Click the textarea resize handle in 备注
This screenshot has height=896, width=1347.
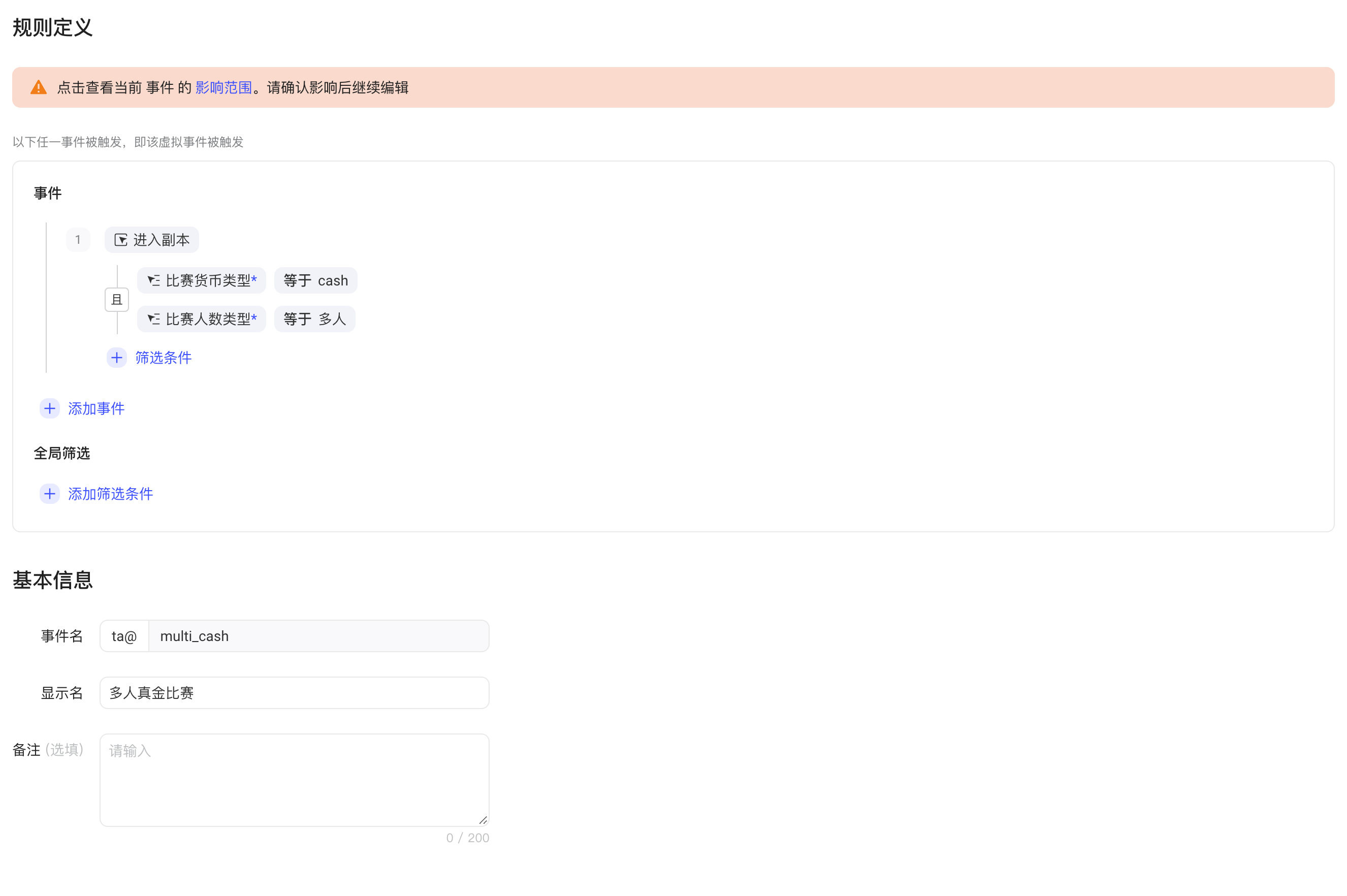tap(483, 820)
